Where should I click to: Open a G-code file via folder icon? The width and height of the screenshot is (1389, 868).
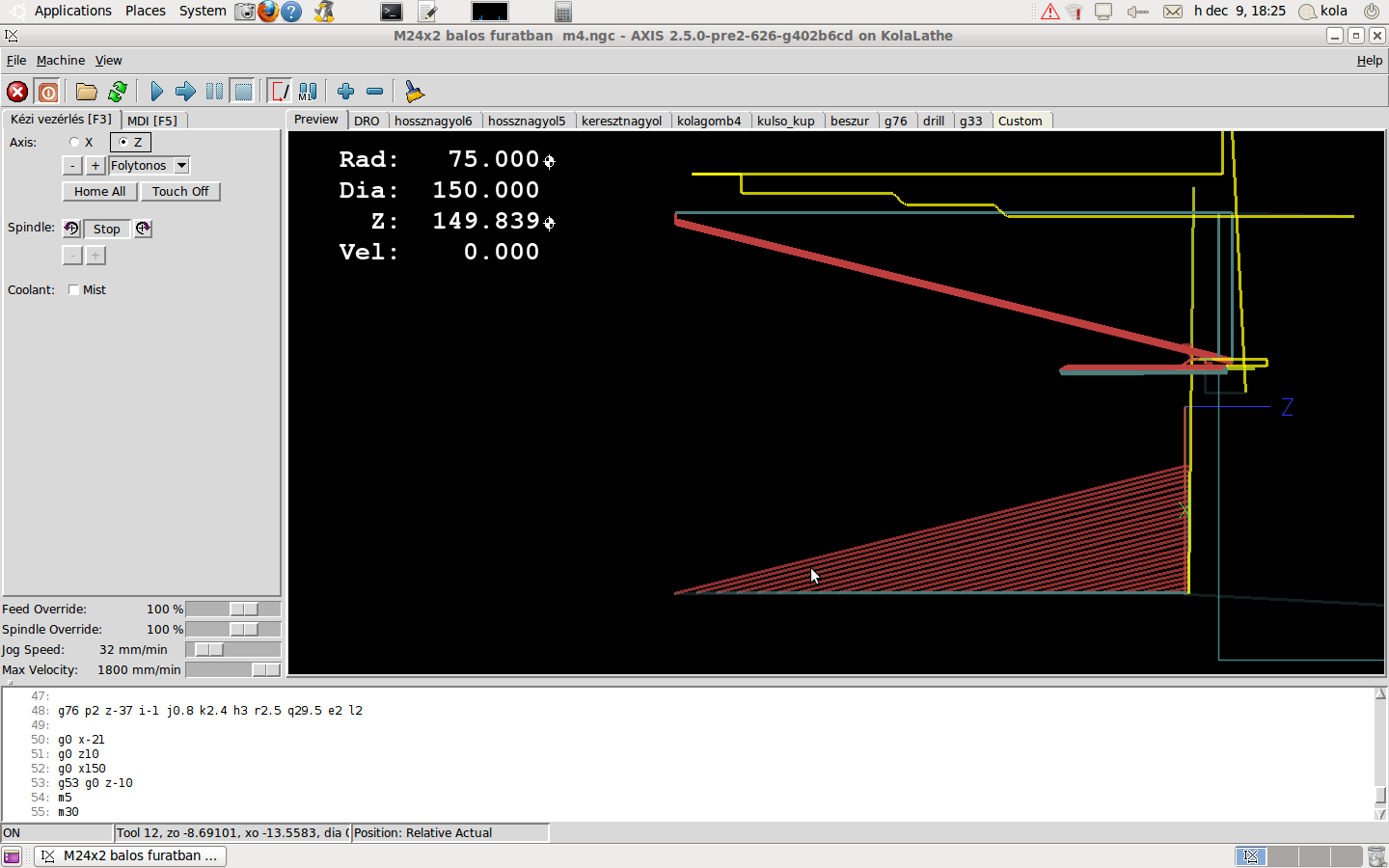coord(87,92)
